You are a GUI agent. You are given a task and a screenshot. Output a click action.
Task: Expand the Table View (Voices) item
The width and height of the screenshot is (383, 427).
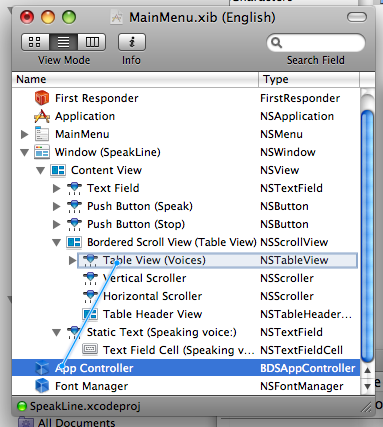pos(72,260)
